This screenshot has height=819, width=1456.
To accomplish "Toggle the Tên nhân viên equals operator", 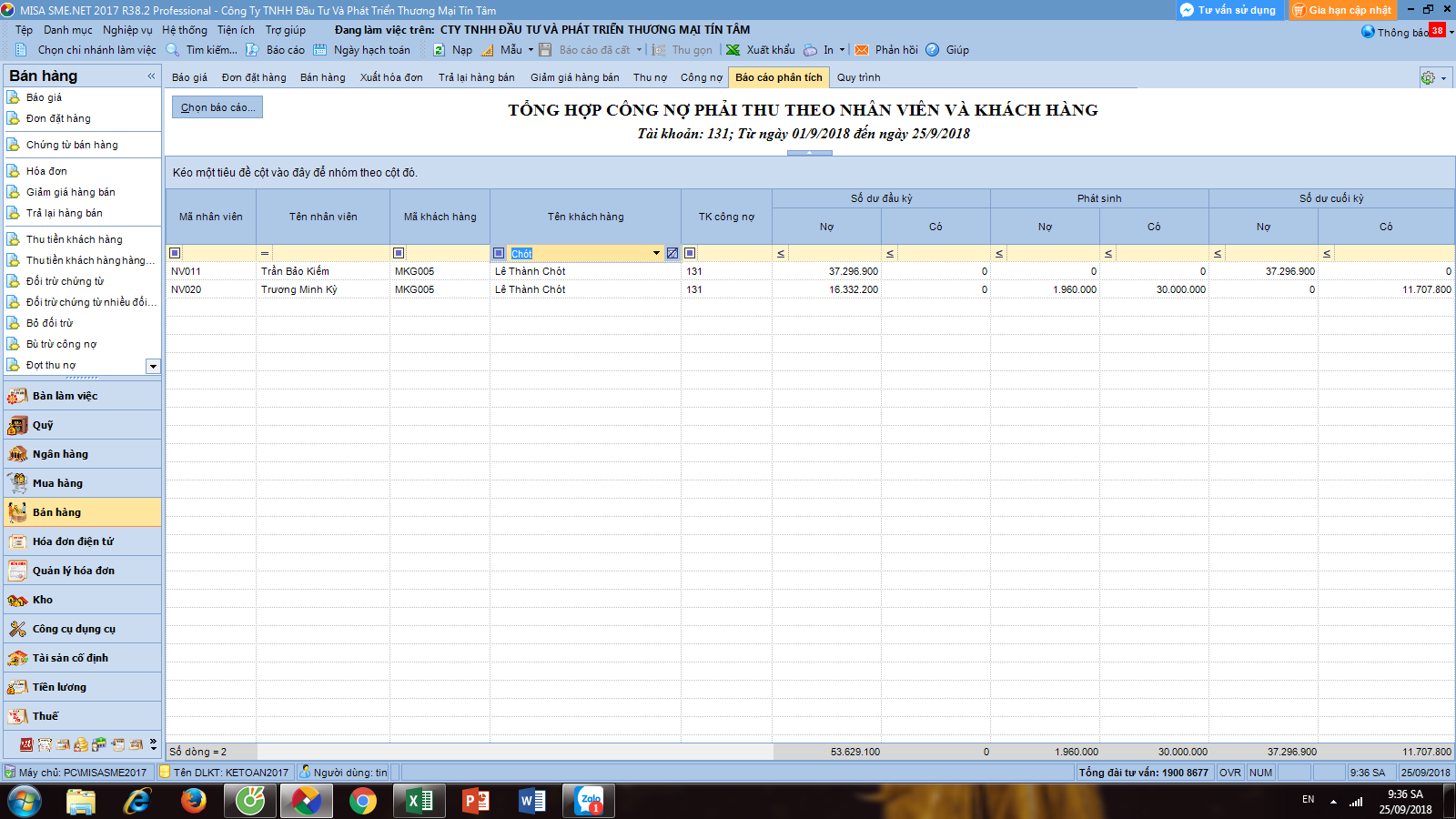I will 265,253.
